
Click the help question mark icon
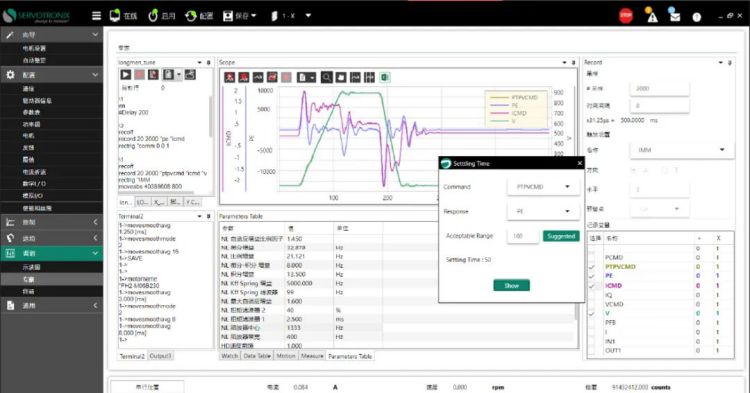click(x=696, y=17)
